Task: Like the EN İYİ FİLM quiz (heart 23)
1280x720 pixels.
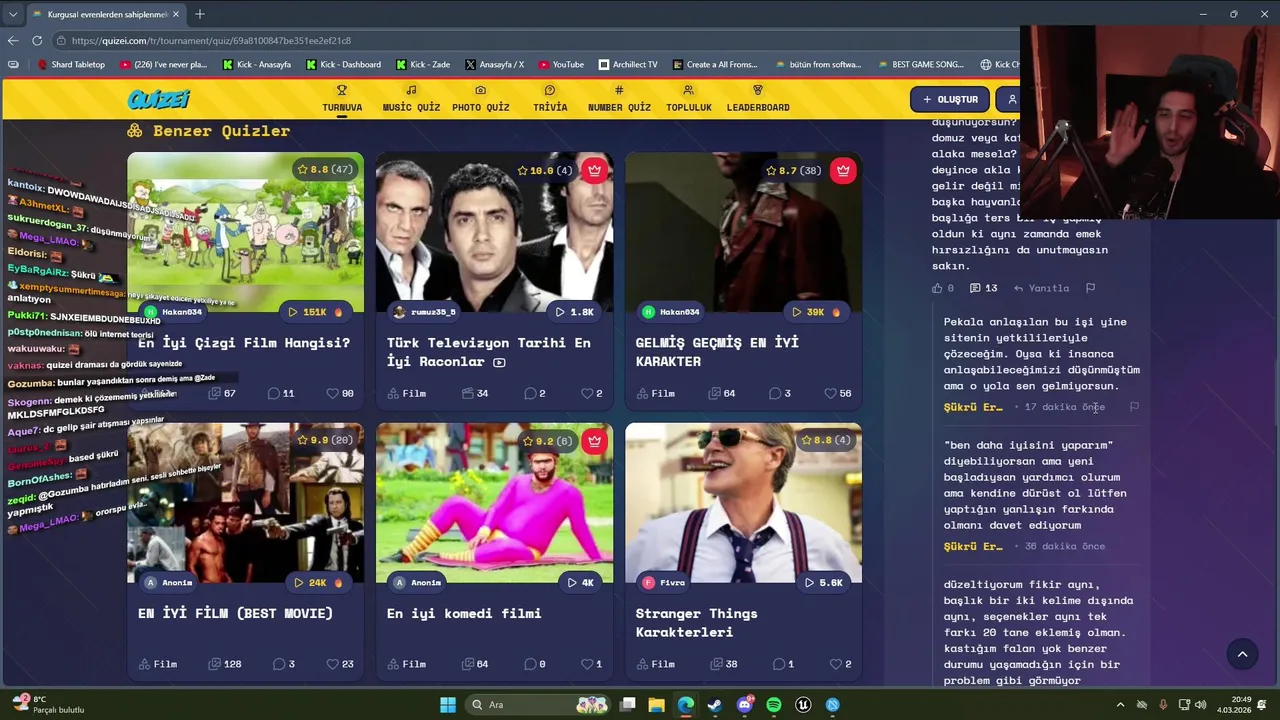Action: point(340,664)
